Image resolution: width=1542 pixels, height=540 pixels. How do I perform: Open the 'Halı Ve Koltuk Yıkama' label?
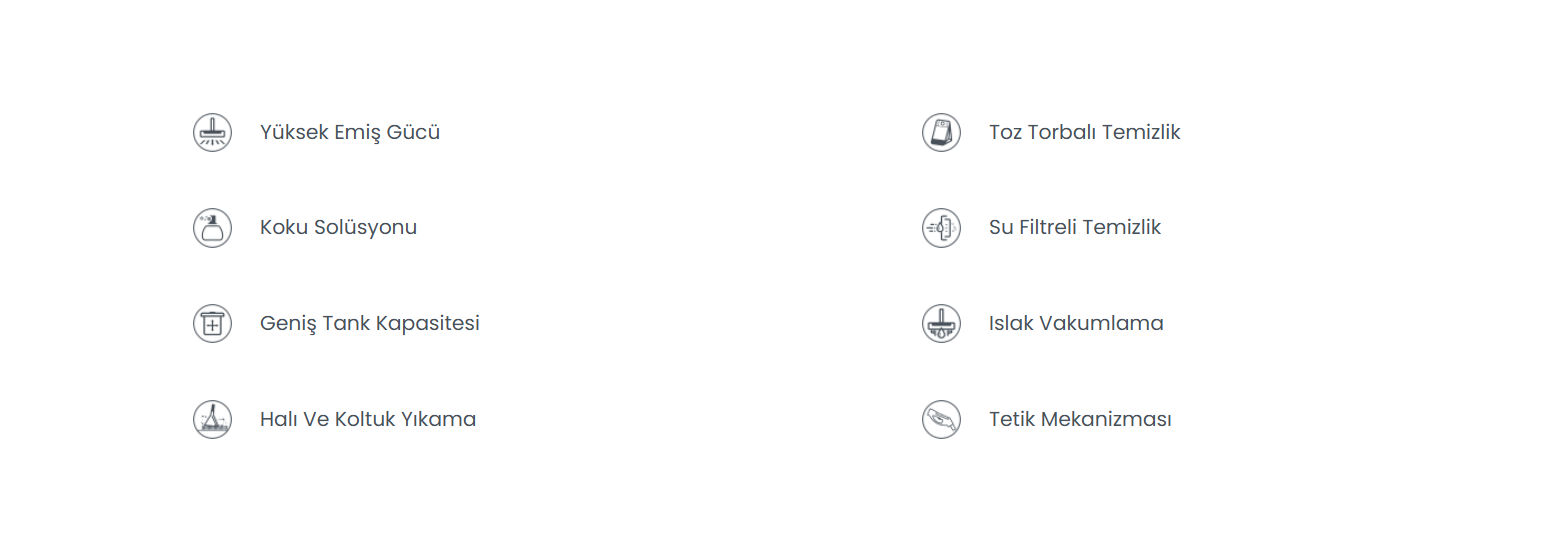pos(367,419)
